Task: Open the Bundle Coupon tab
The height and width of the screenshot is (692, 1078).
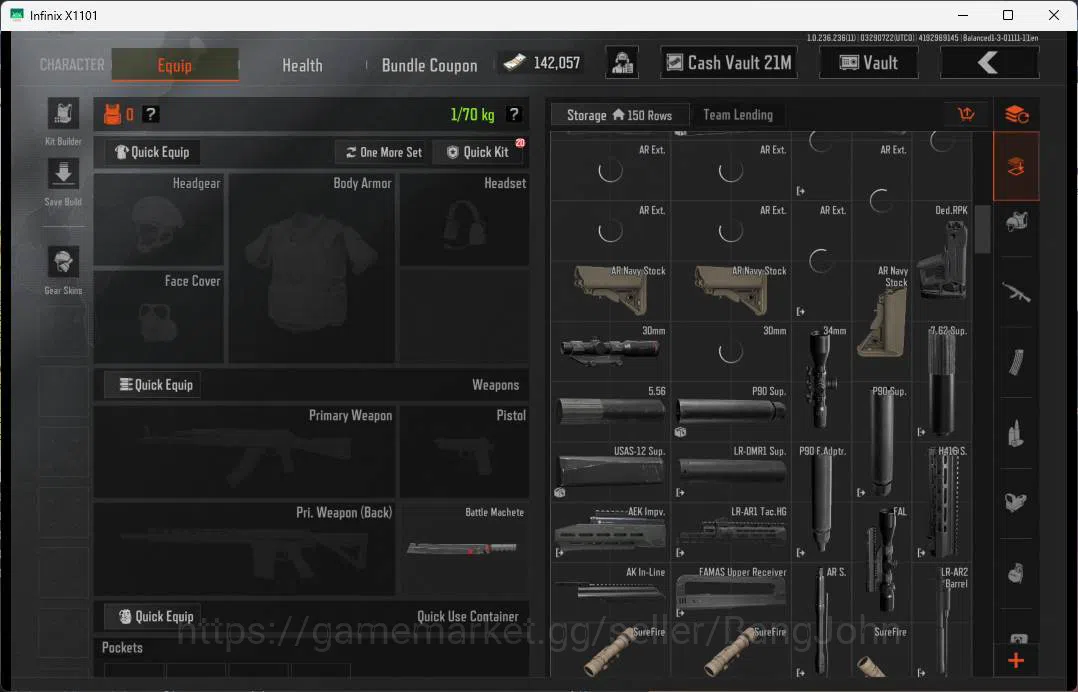Action: point(429,65)
